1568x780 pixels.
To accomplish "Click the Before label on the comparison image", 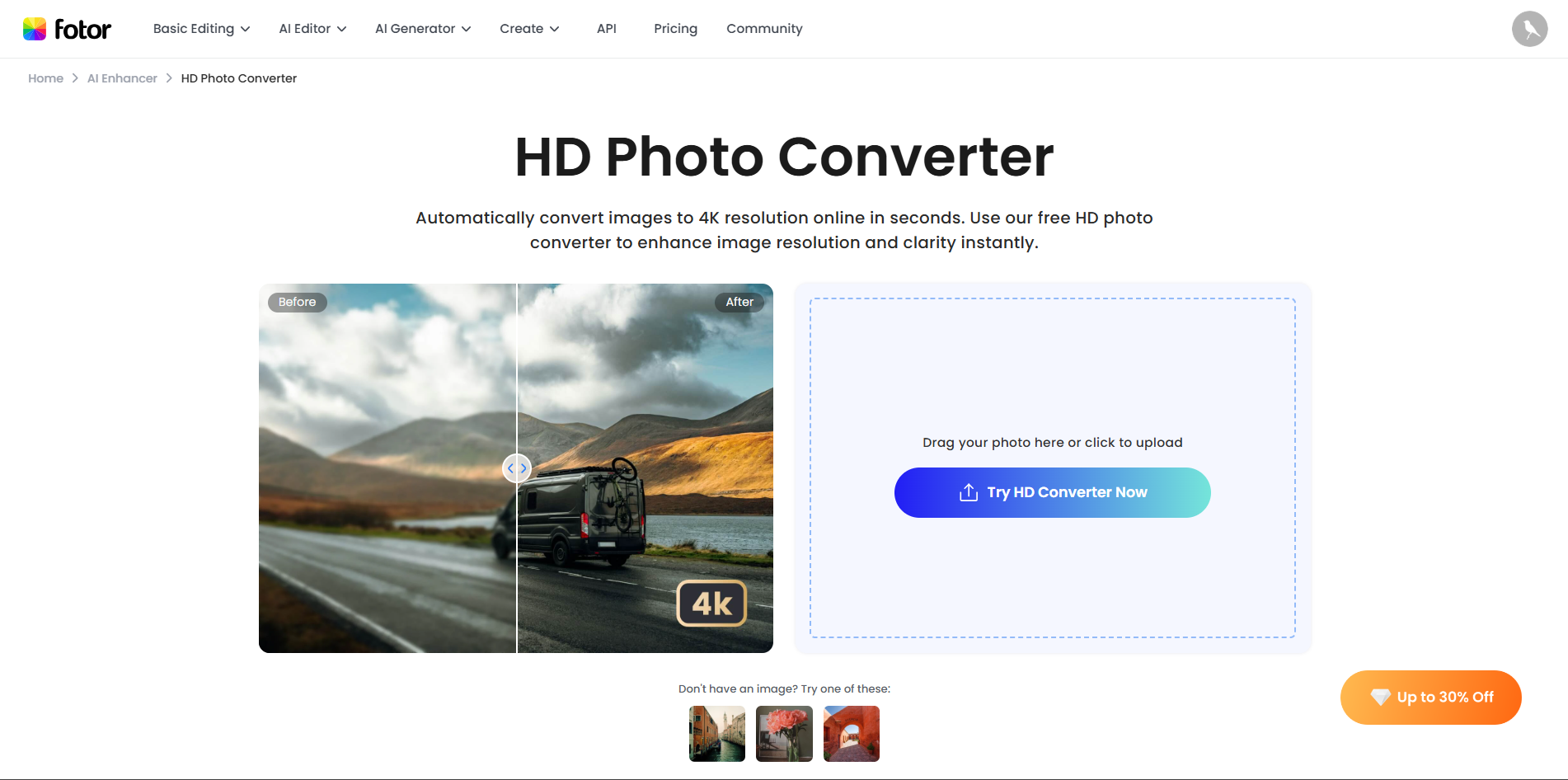I will (297, 302).
